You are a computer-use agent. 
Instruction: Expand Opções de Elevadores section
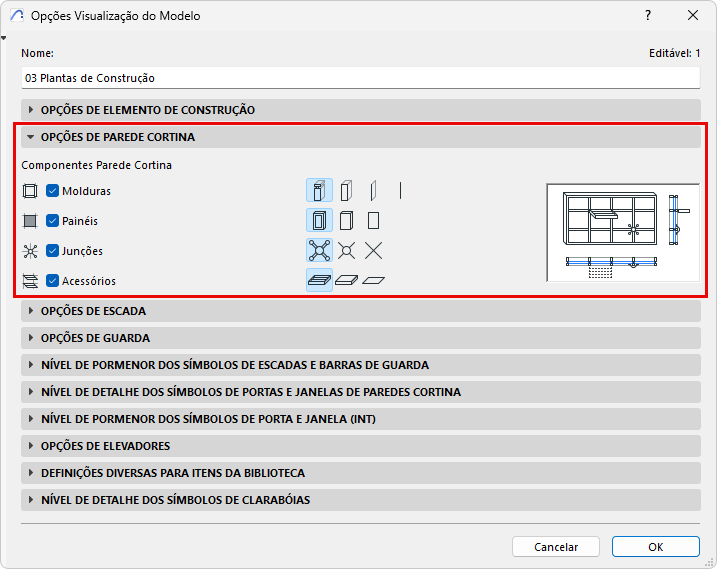tap(361, 446)
